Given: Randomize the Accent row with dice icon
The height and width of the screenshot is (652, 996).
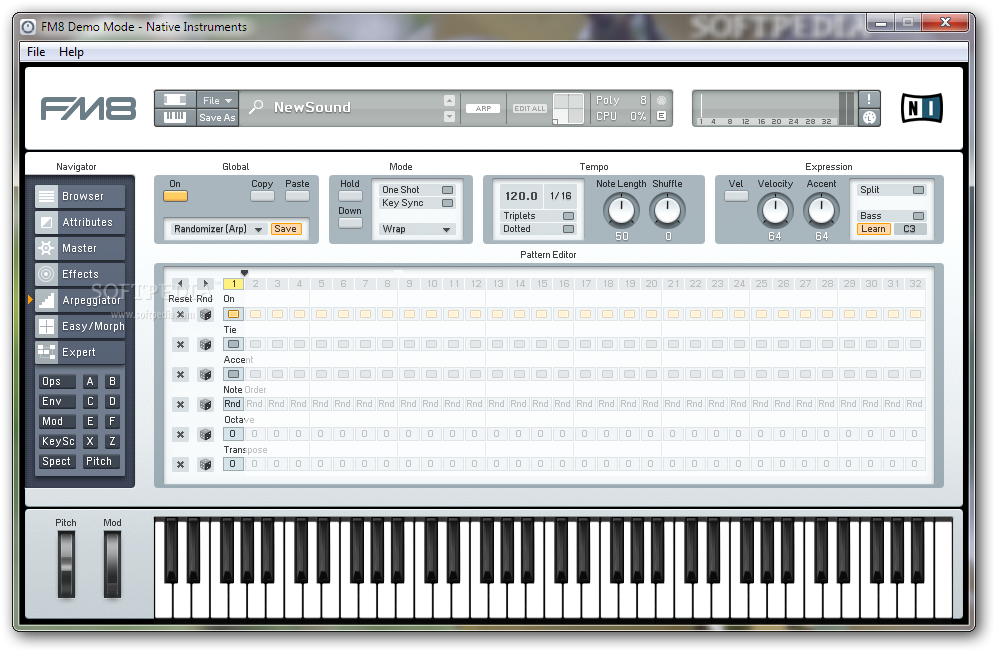Looking at the screenshot, I should 205,374.
